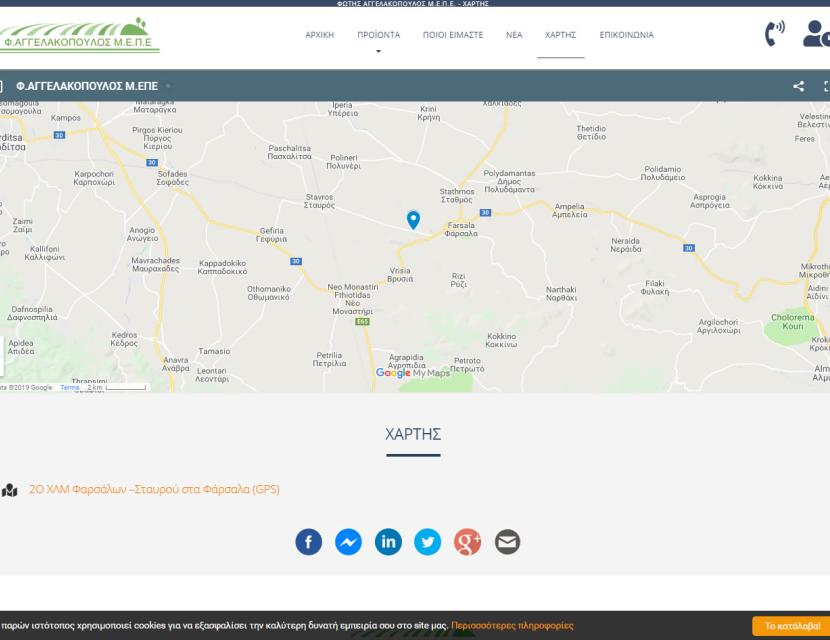Share the page on Facebook
The width and height of the screenshot is (830, 640).
point(309,542)
